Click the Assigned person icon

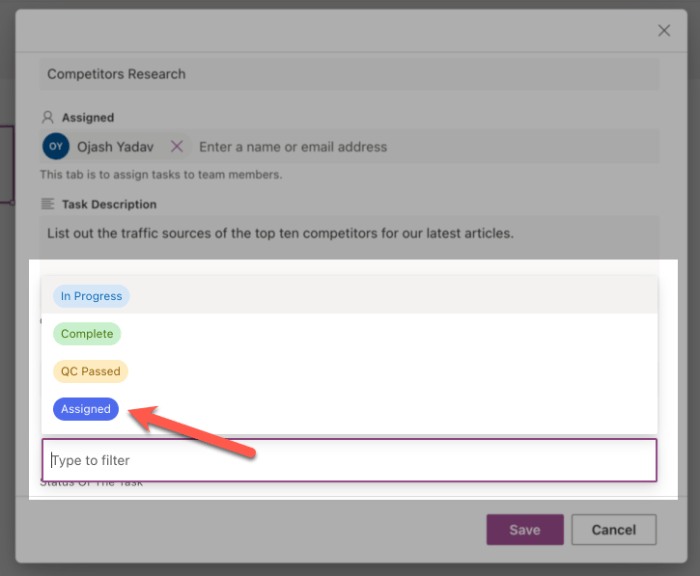pyautogui.click(x=47, y=117)
